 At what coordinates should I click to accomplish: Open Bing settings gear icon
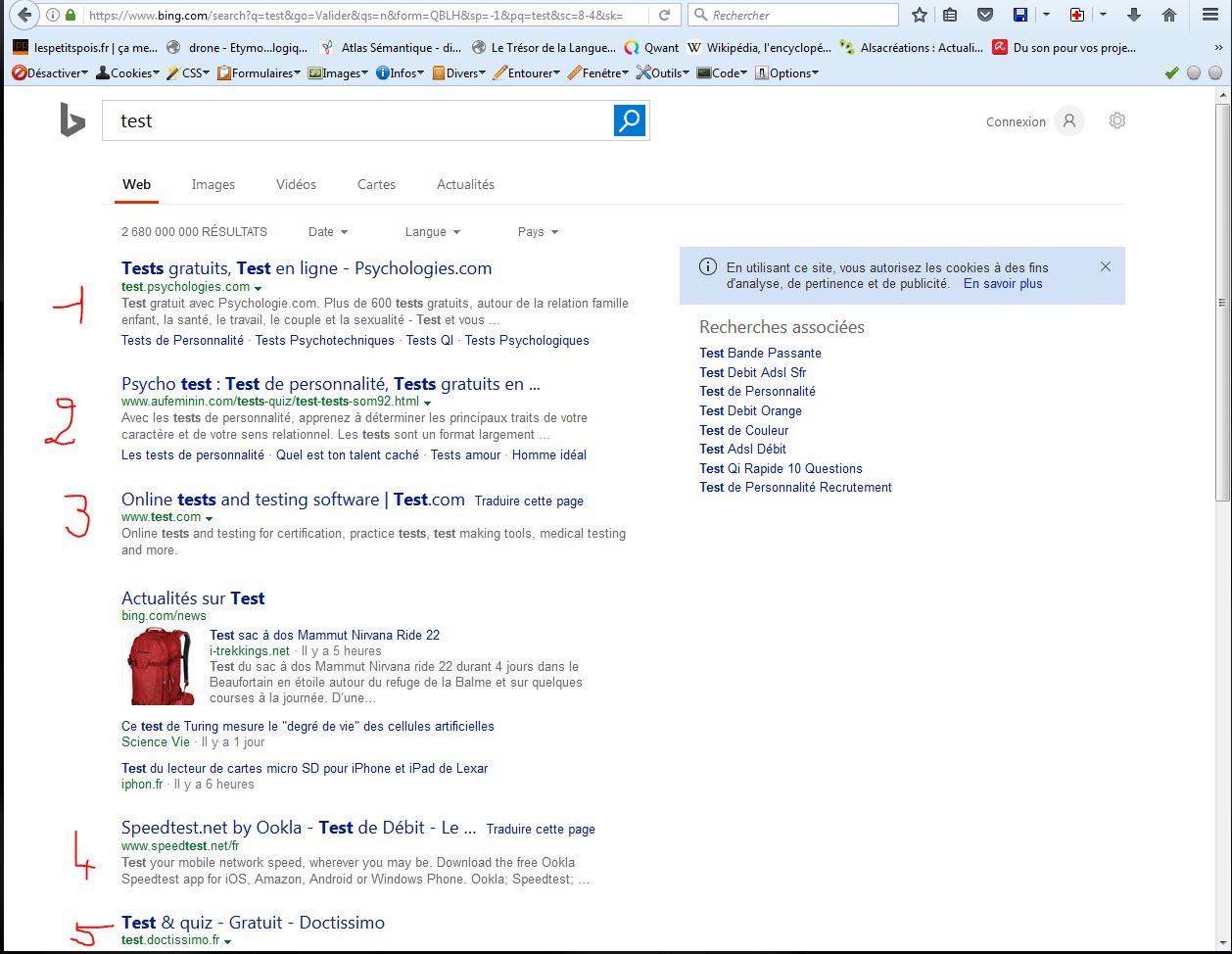click(x=1117, y=120)
